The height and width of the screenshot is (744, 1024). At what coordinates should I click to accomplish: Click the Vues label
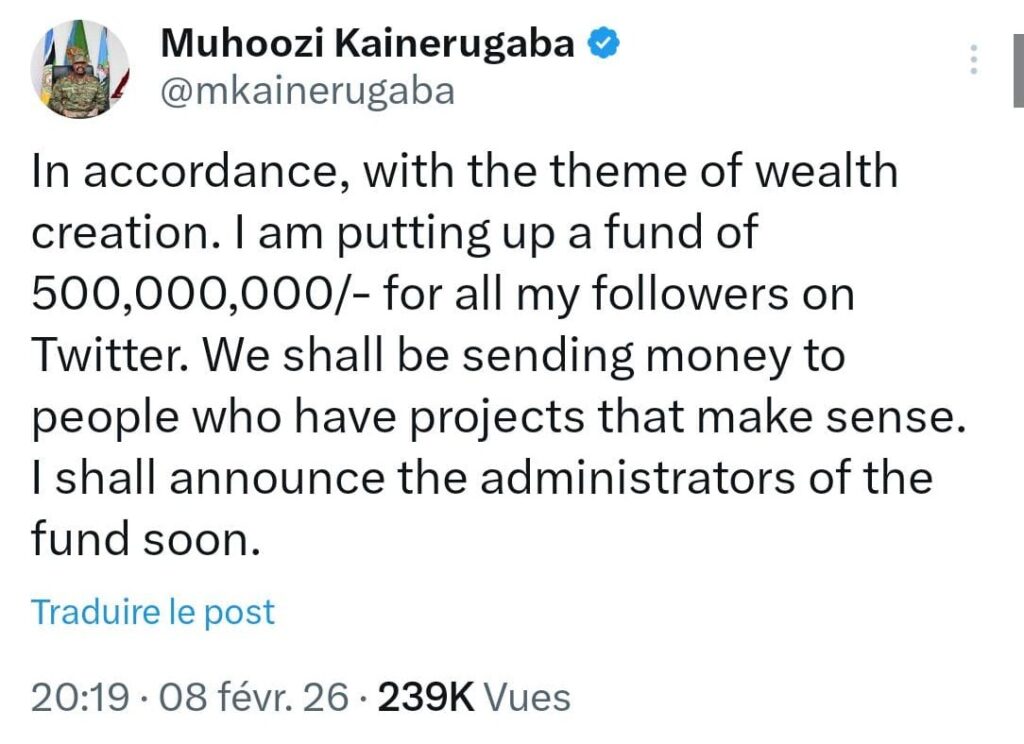pyautogui.click(x=528, y=697)
